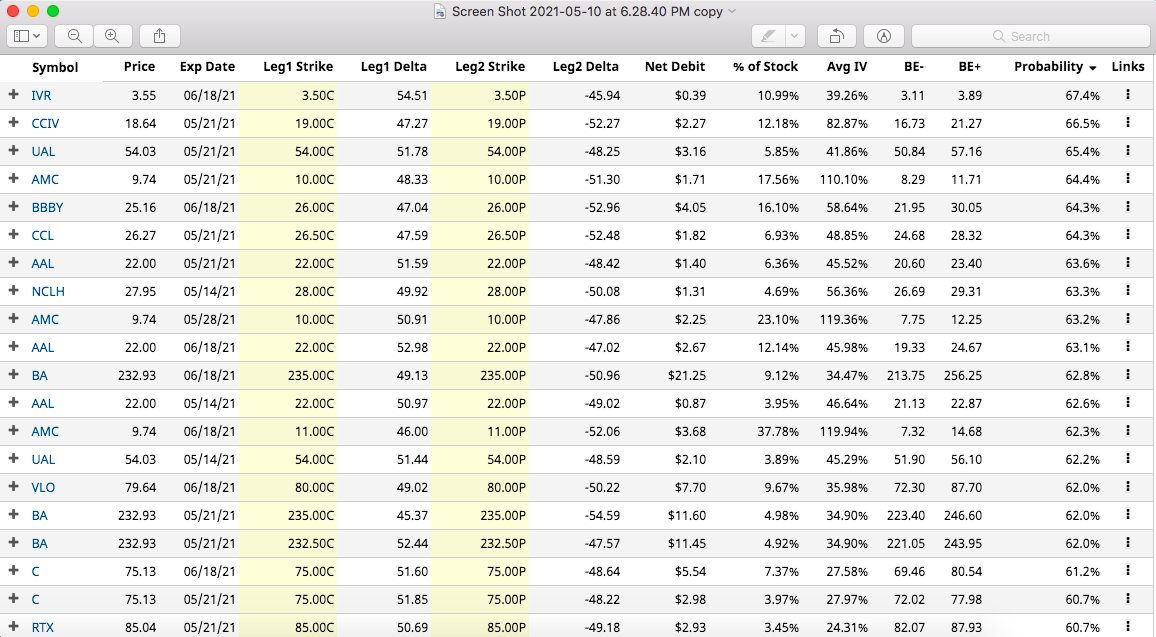Sort table by Symbol column header

[x=55, y=67]
